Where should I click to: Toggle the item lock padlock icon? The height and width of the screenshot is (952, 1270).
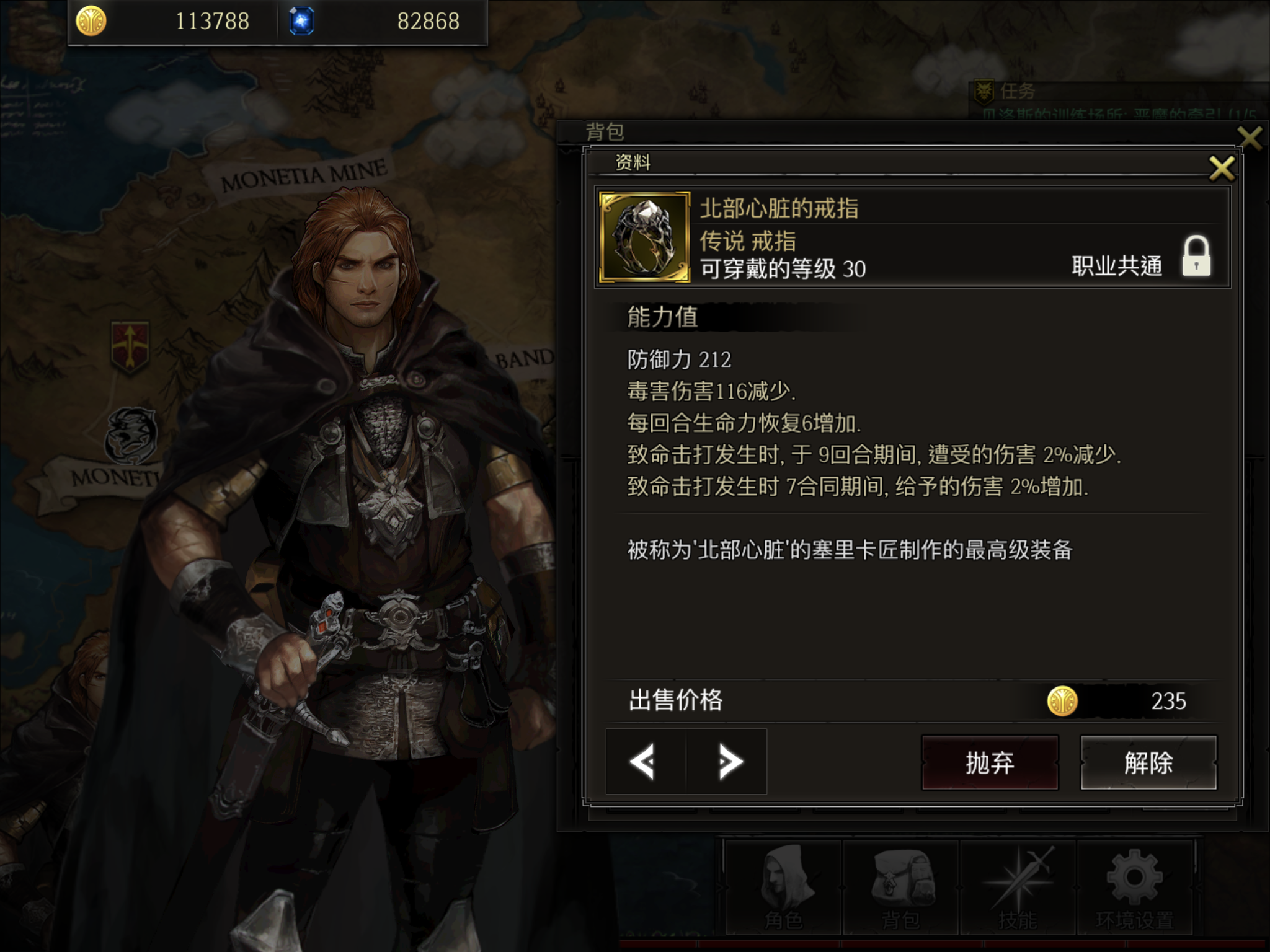click(x=1196, y=255)
